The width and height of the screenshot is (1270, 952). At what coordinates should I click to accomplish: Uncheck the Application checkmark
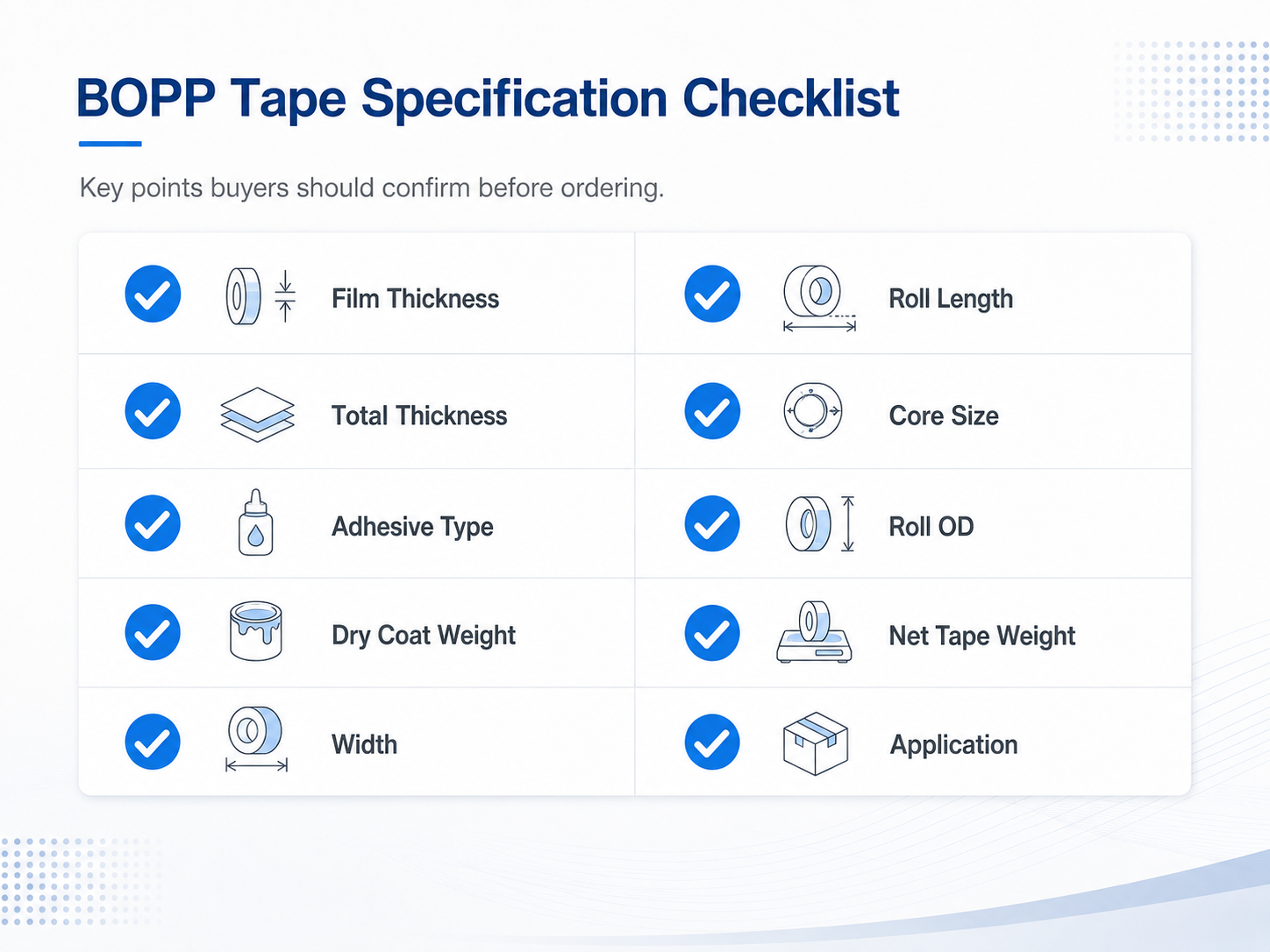pyautogui.click(x=712, y=742)
